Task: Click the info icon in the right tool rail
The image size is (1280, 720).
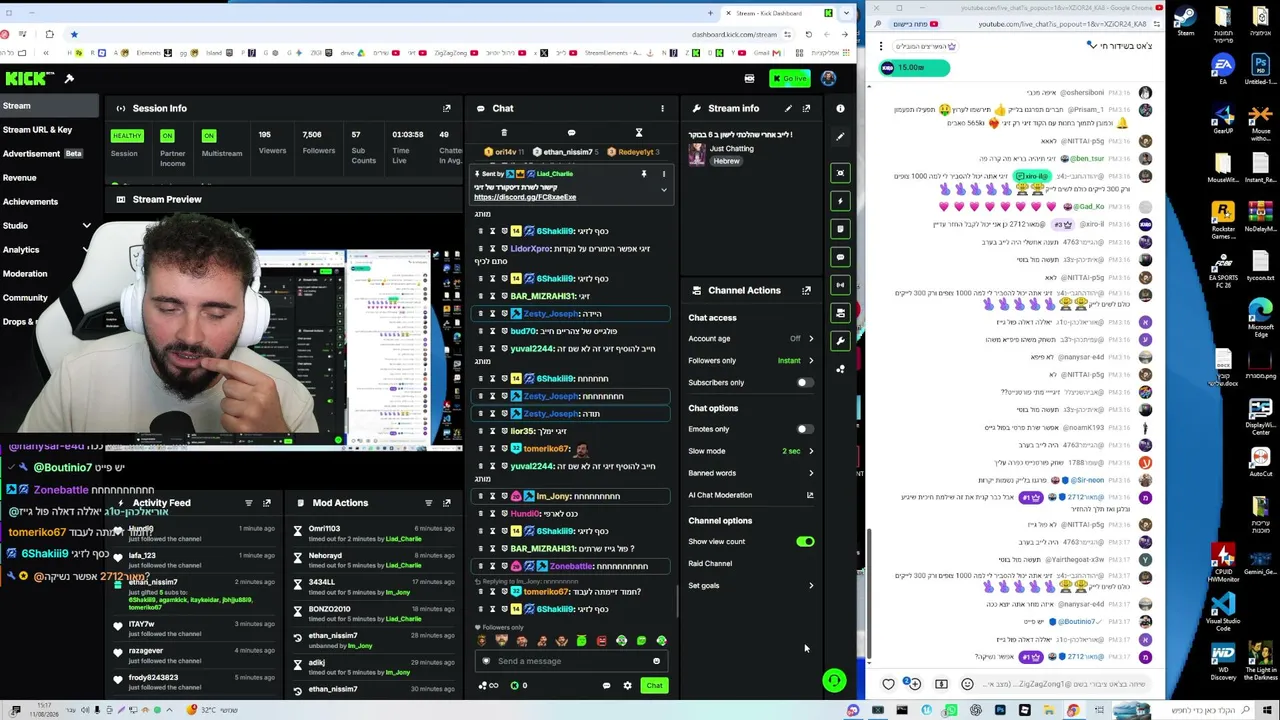Action: click(x=840, y=108)
